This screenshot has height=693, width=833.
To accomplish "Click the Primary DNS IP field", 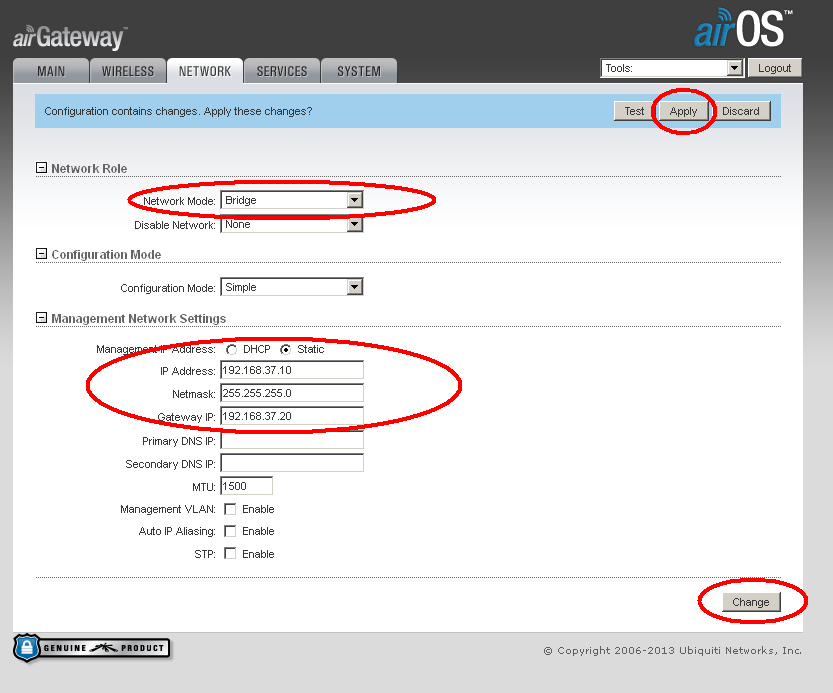I will click(x=292, y=441).
